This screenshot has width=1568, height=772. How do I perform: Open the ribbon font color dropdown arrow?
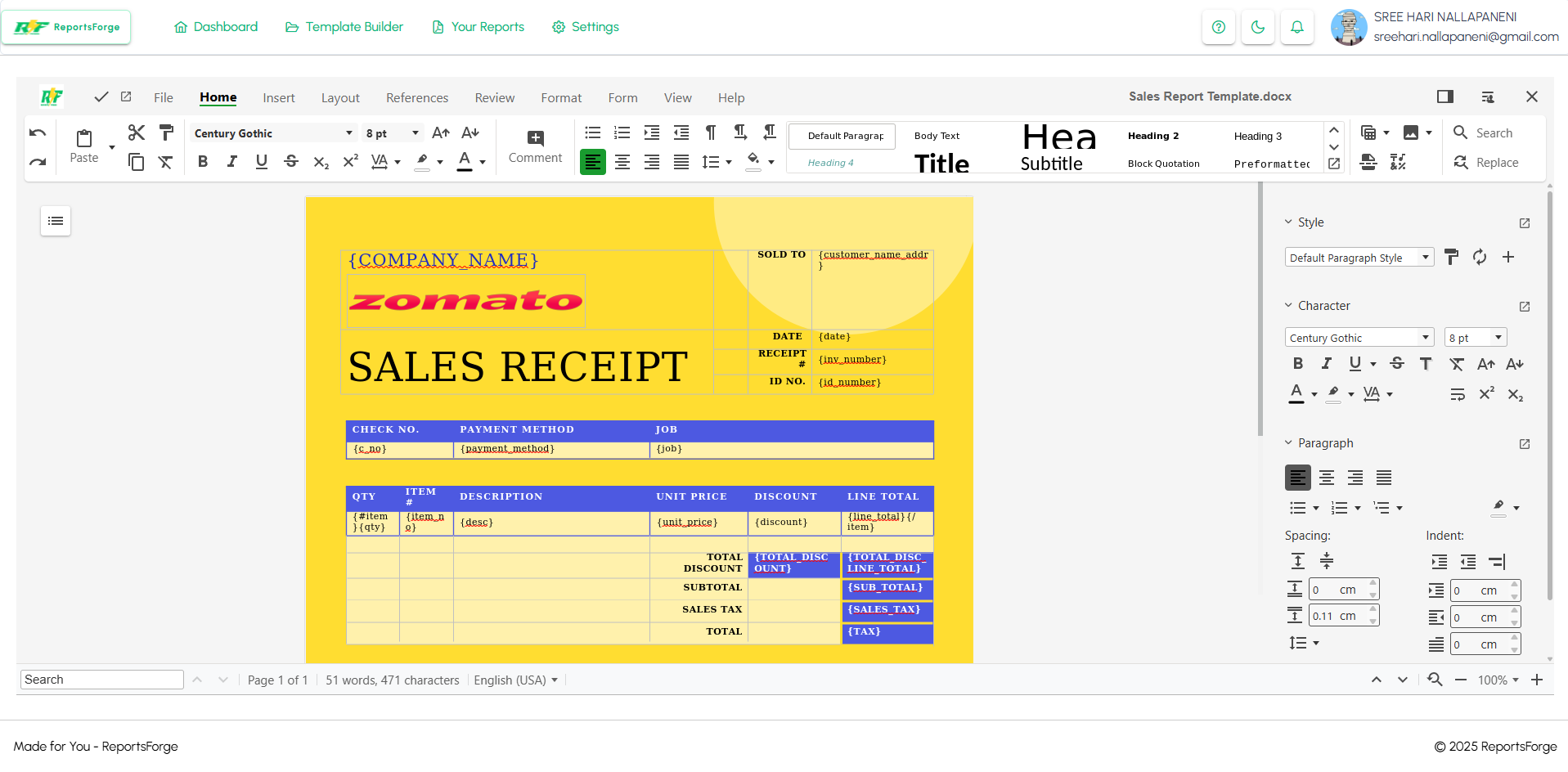(483, 162)
